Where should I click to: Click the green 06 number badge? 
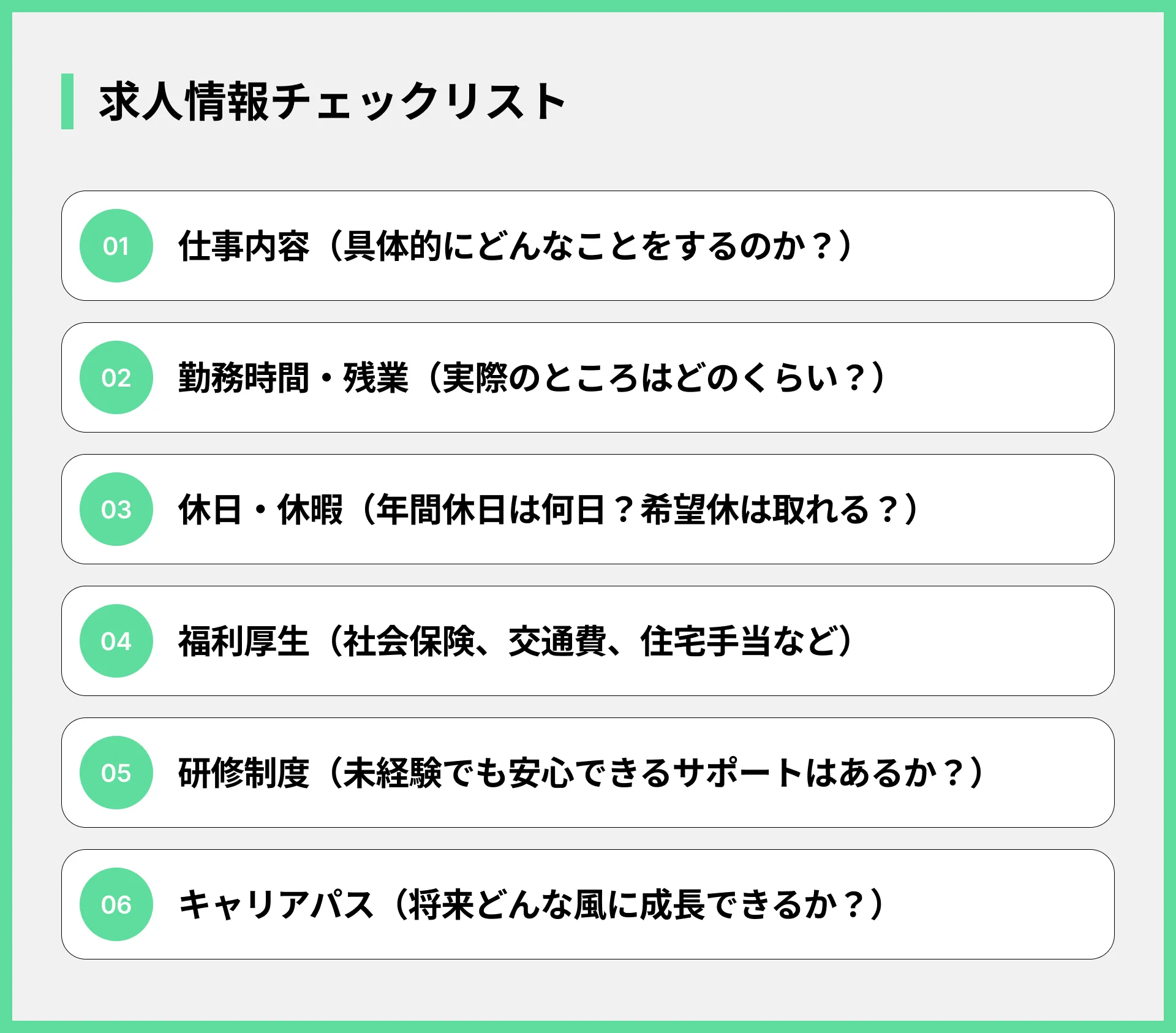(x=116, y=904)
